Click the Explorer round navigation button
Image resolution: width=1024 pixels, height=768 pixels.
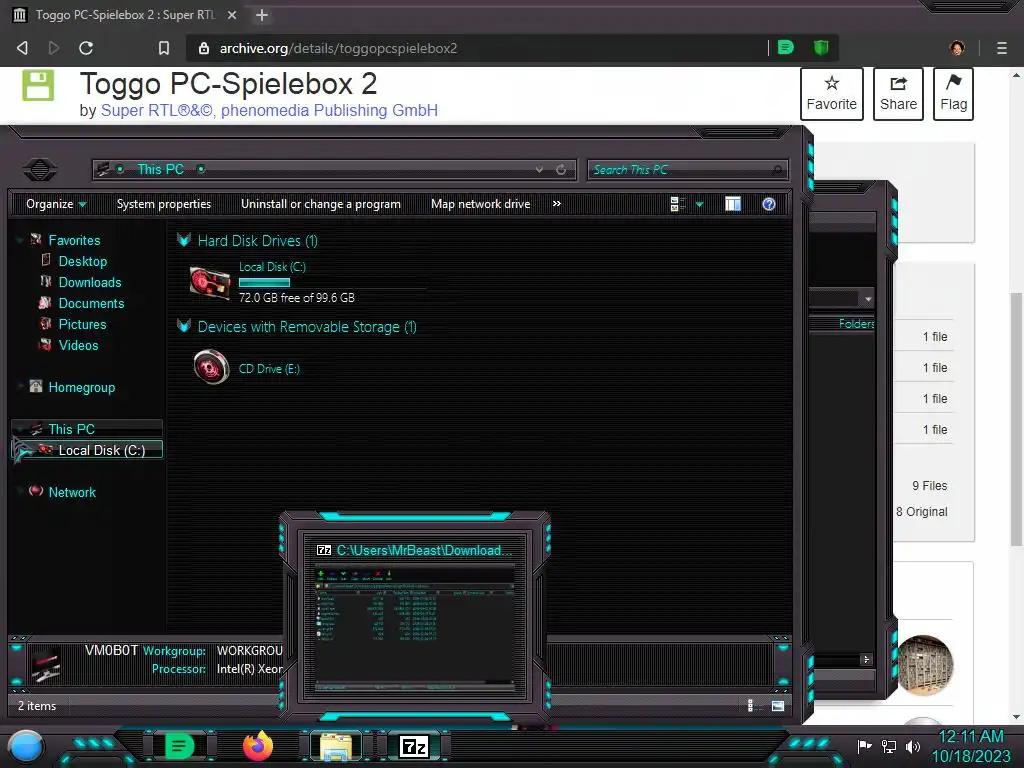(40, 170)
